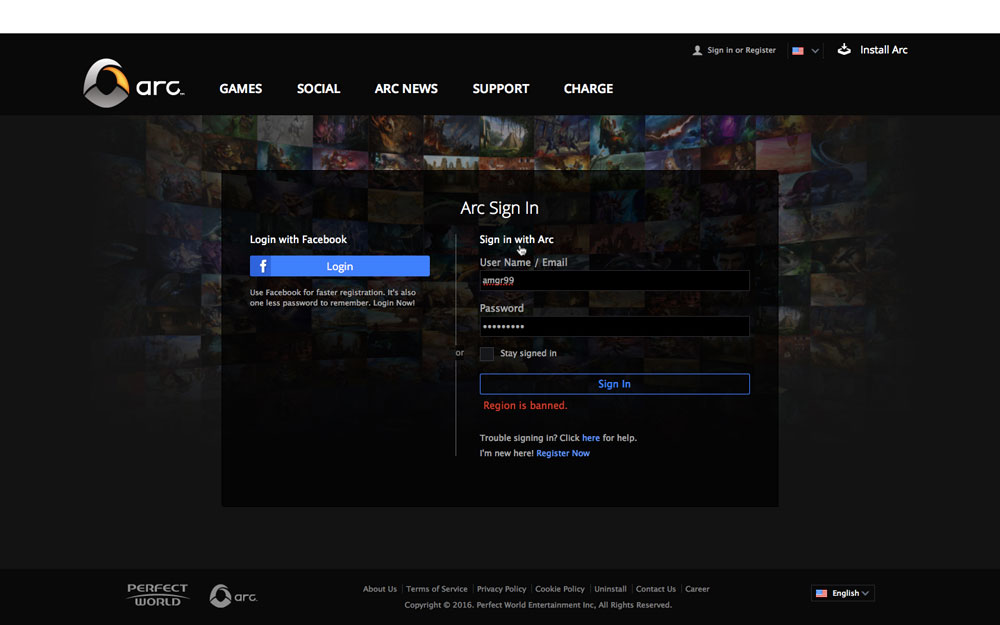Viewport: 1000px width, 625px height.
Task: Open the Social menu
Action: point(318,89)
